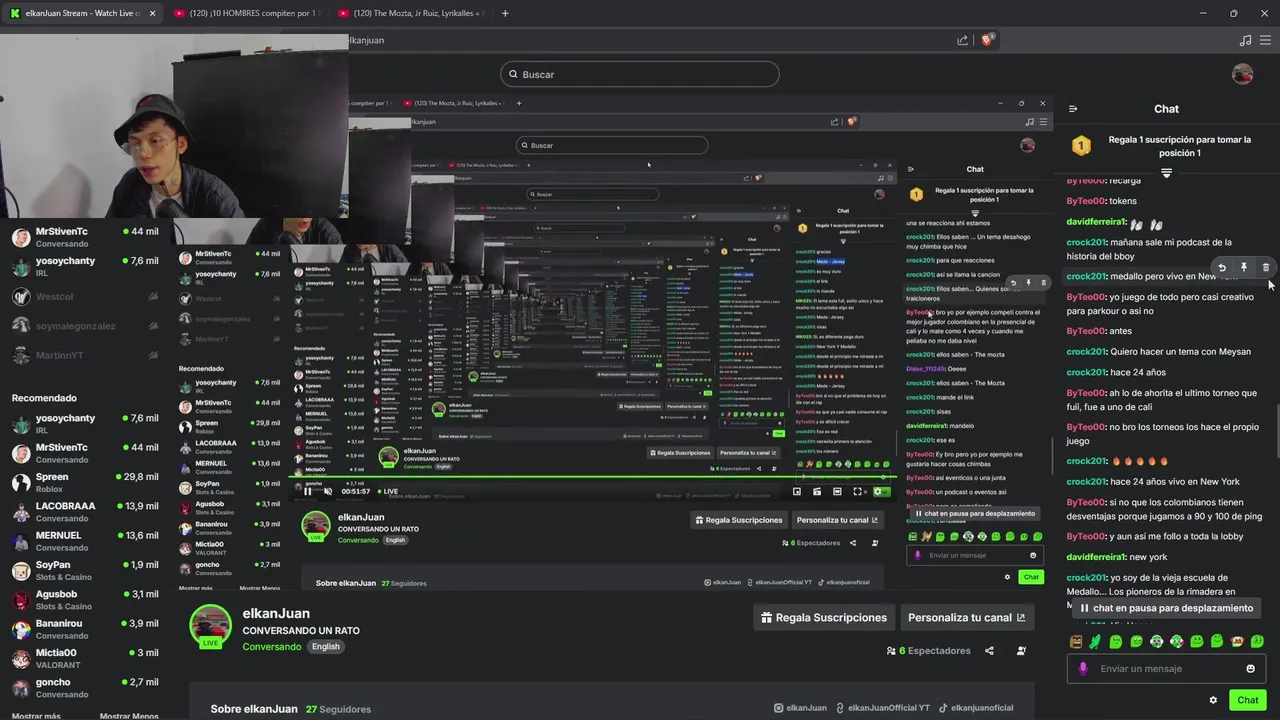Open the emoji picker in chat input

click(1250, 669)
